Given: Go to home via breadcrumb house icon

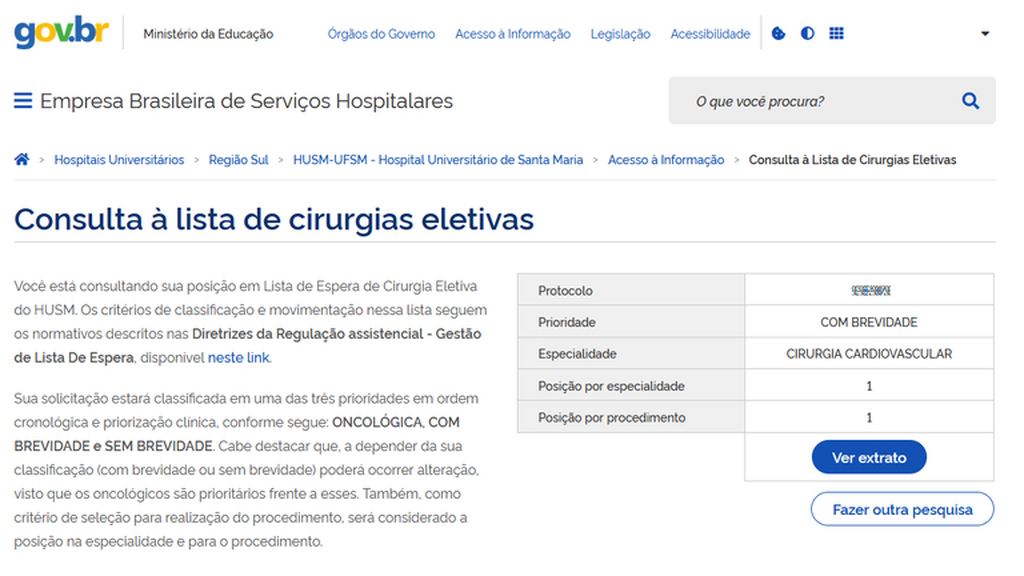Looking at the screenshot, I should click(x=22, y=160).
